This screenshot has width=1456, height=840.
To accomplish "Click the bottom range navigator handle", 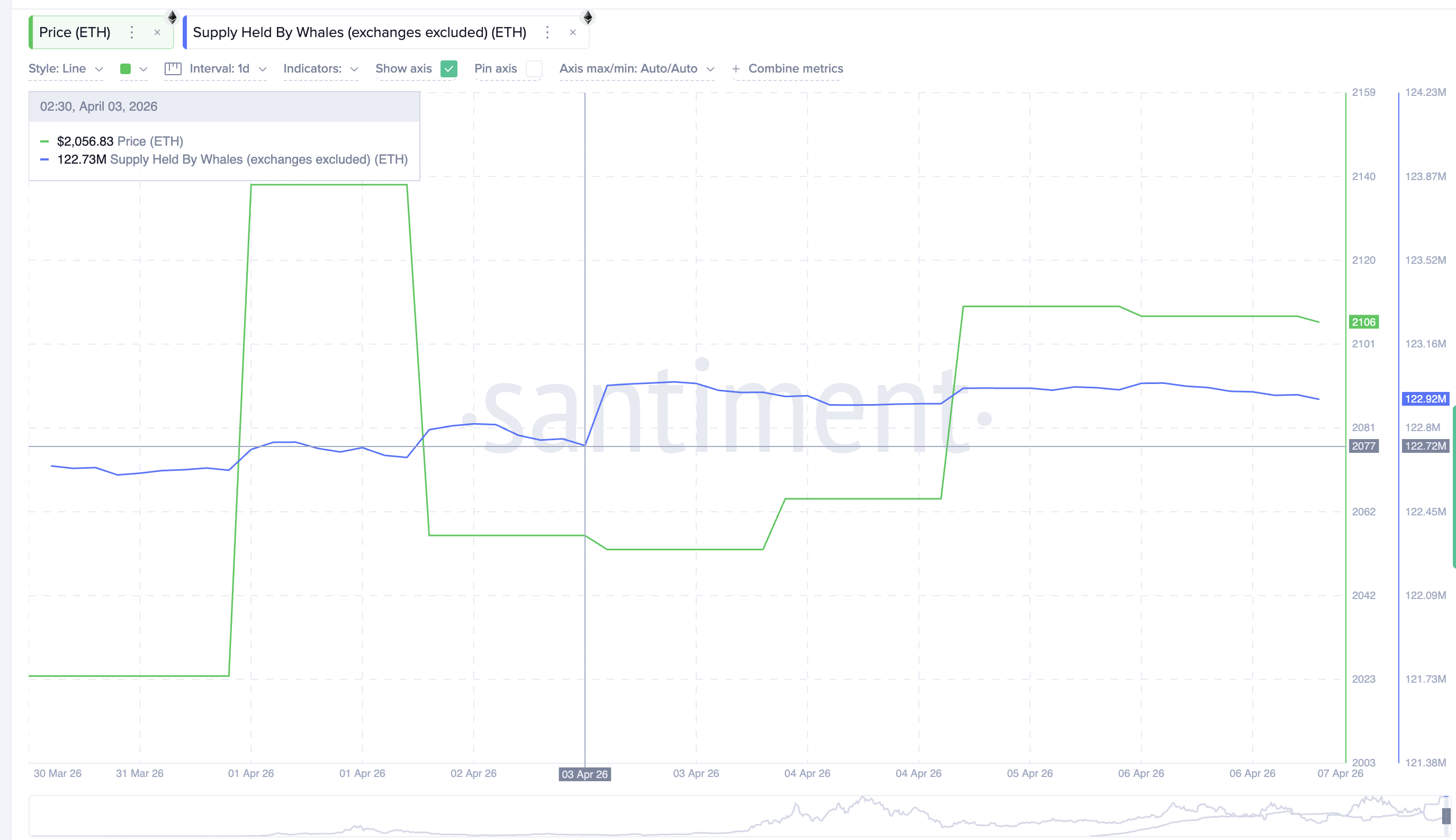I will 1445,816.
